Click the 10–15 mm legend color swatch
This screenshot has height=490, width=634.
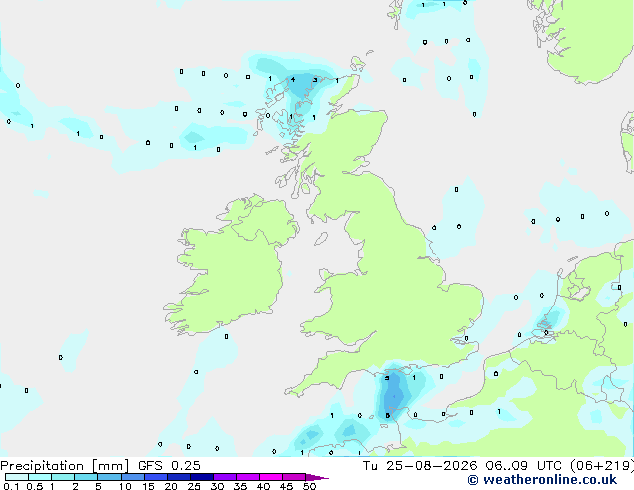(x=132, y=477)
